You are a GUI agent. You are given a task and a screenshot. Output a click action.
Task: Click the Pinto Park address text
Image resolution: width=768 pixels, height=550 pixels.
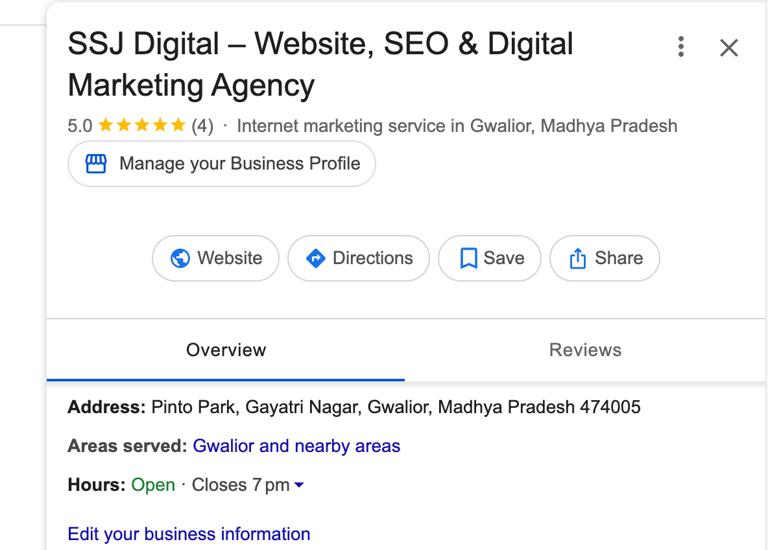click(395, 407)
